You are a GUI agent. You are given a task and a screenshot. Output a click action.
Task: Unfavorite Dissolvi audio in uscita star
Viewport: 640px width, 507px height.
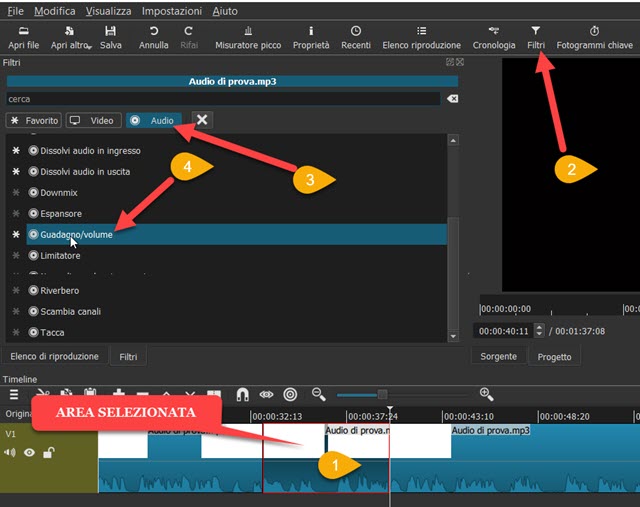point(16,171)
